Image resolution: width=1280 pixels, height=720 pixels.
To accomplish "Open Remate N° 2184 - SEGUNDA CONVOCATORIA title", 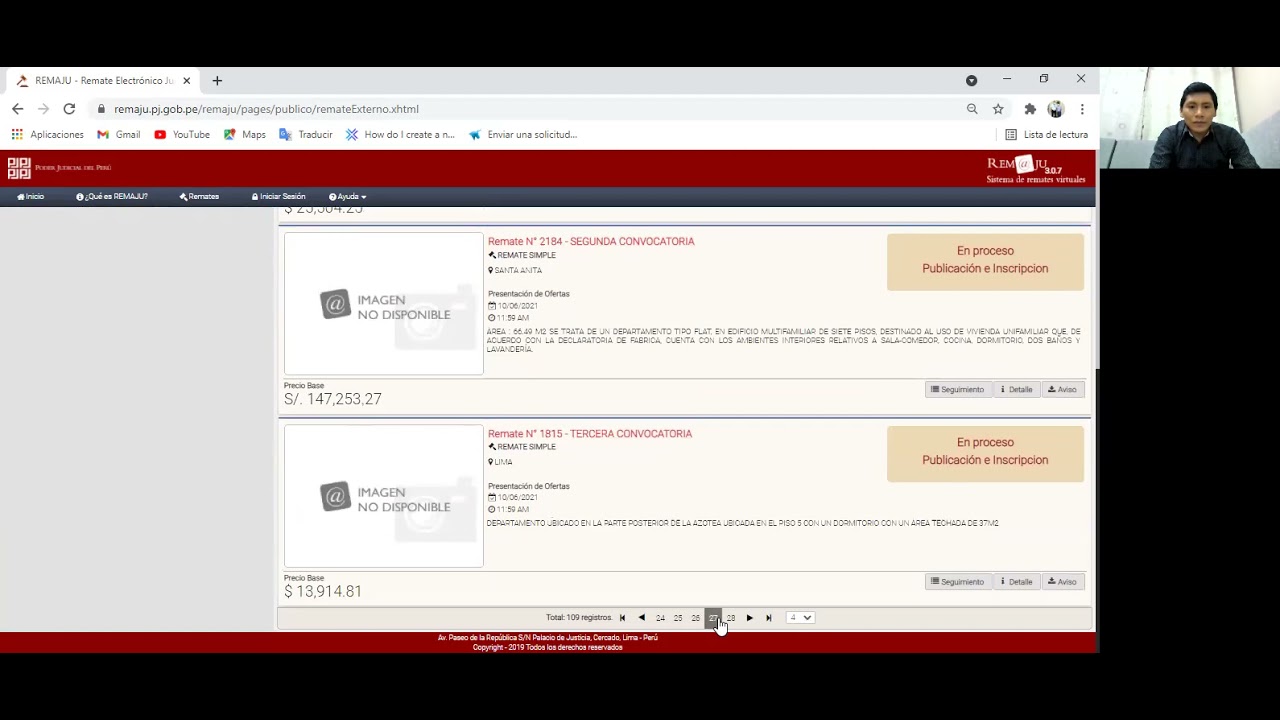I will 591,241.
